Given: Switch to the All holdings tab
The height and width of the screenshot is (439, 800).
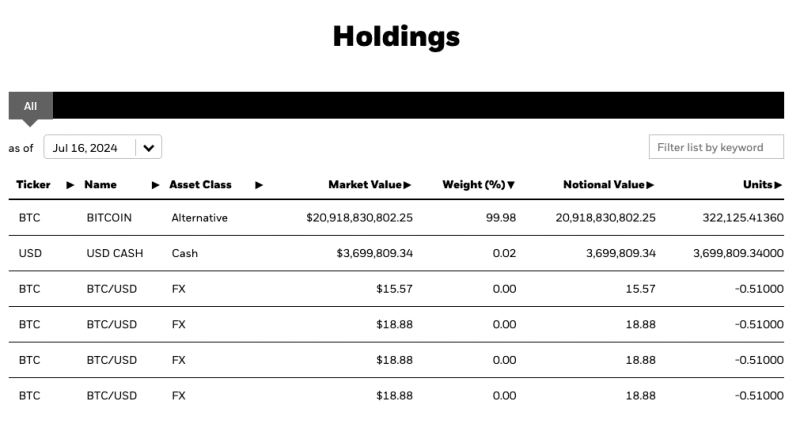Looking at the screenshot, I should click(30, 106).
